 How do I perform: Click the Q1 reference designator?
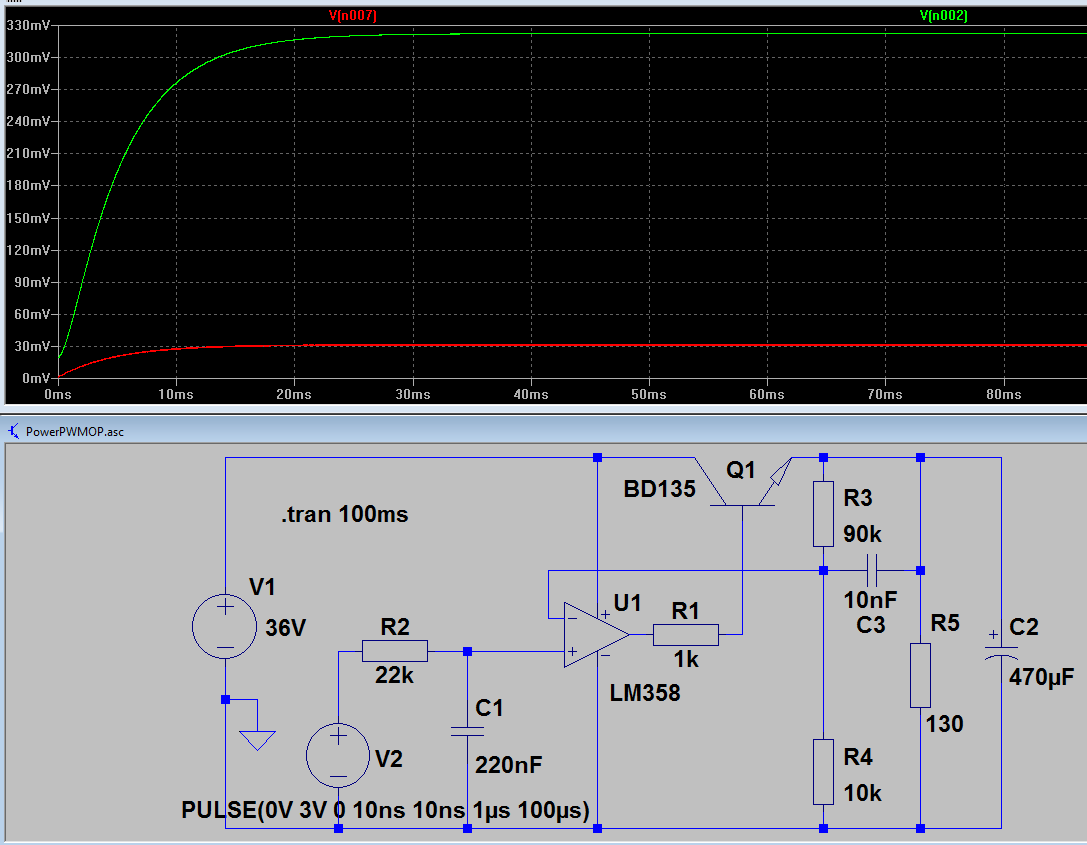click(740, 471)
